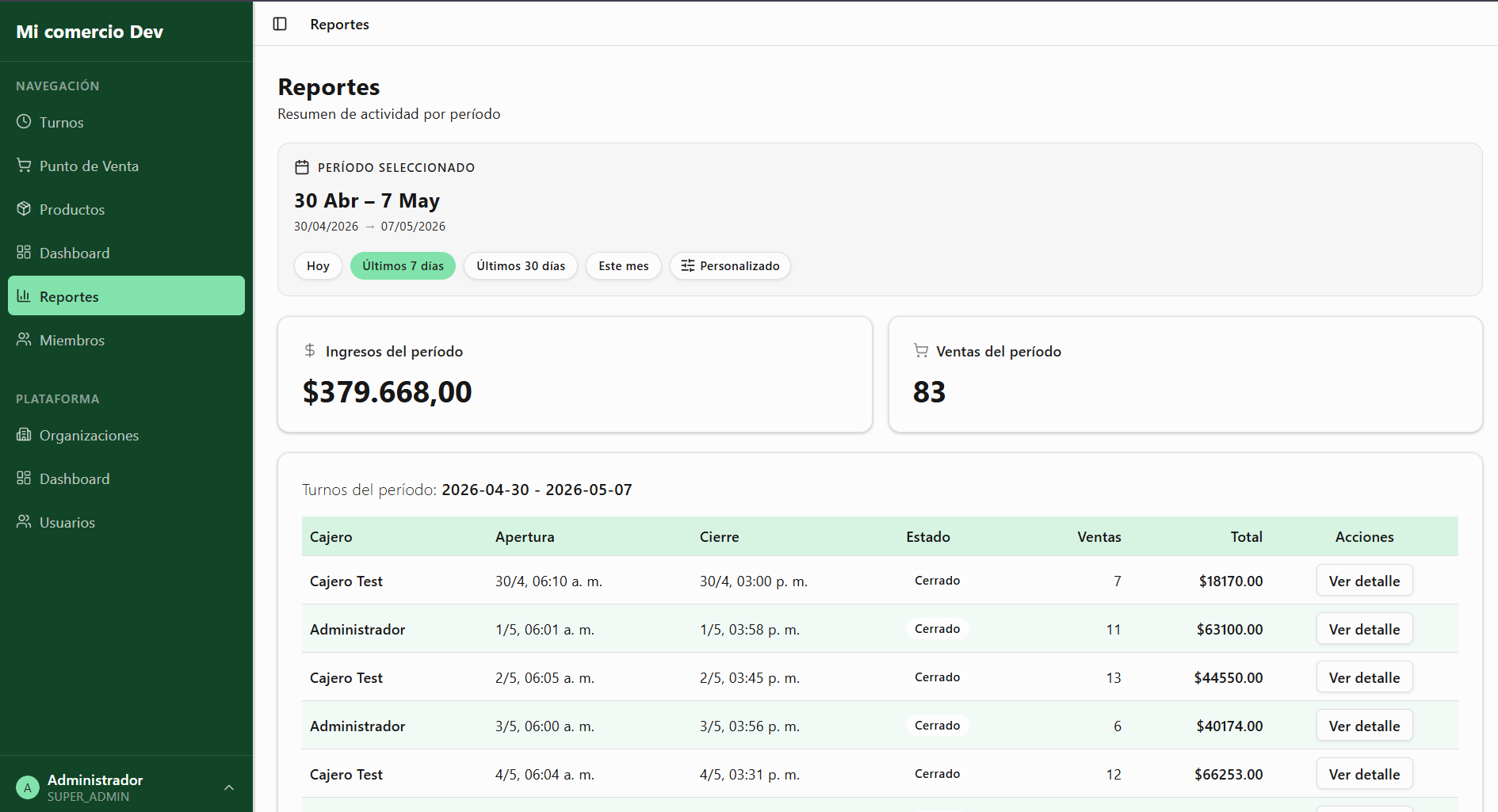Open Miembros in the sidebar
The height and width of the screenshot is (812, 1498).
(126, 340)
